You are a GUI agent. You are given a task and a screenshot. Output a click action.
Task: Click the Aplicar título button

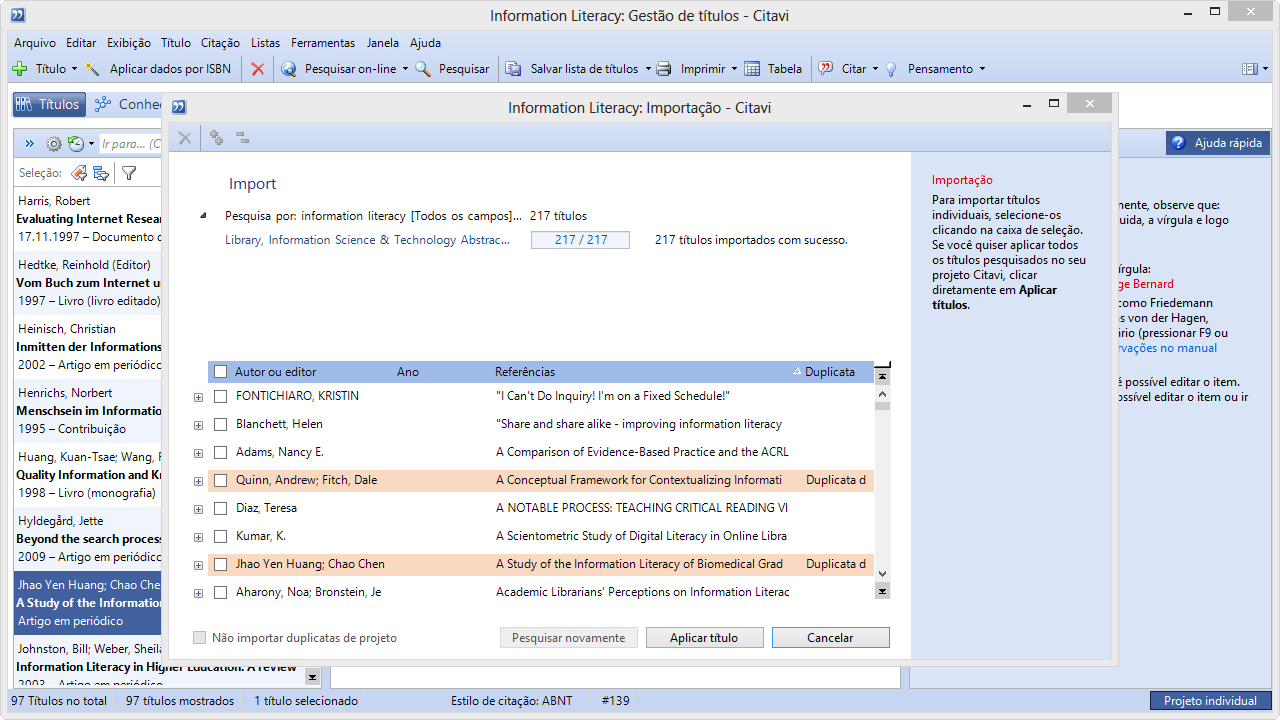point(704,638)
